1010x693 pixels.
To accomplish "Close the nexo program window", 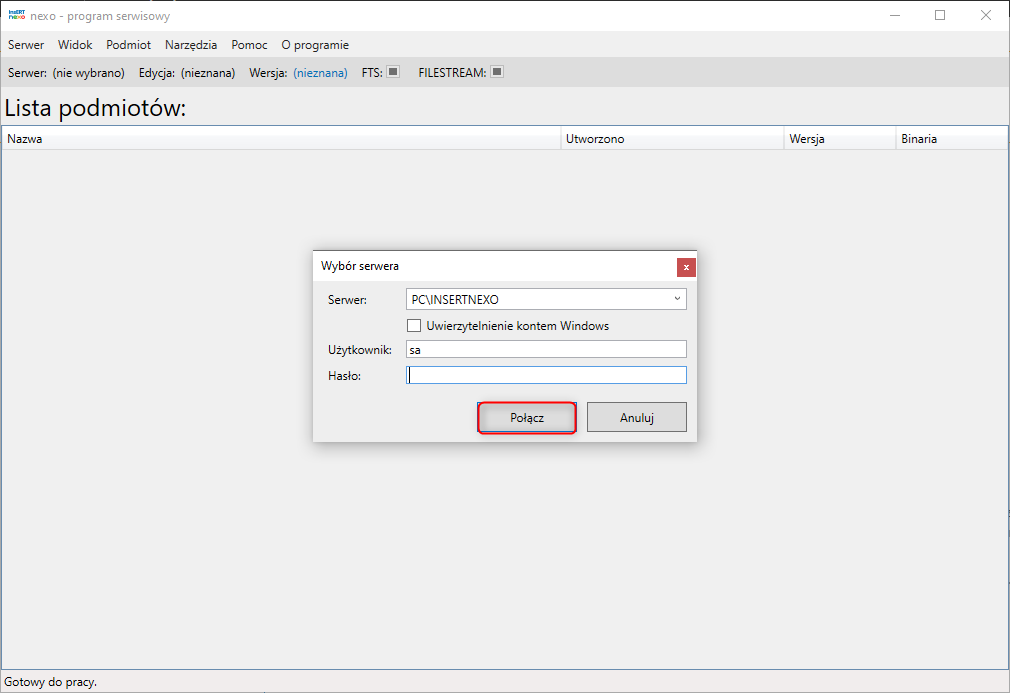I will coord(986,15).
